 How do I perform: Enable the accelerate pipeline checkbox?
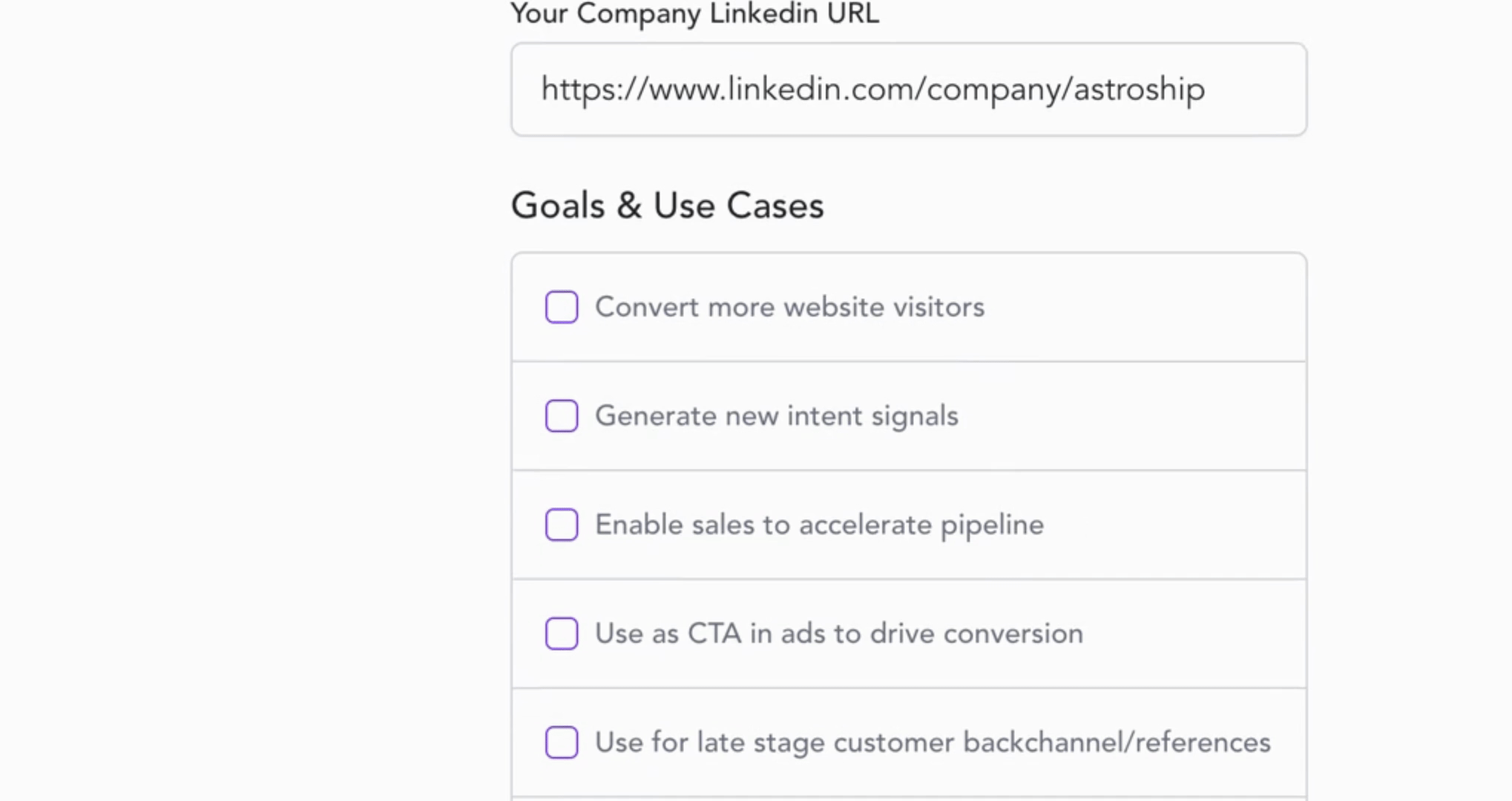click(562, 525)
